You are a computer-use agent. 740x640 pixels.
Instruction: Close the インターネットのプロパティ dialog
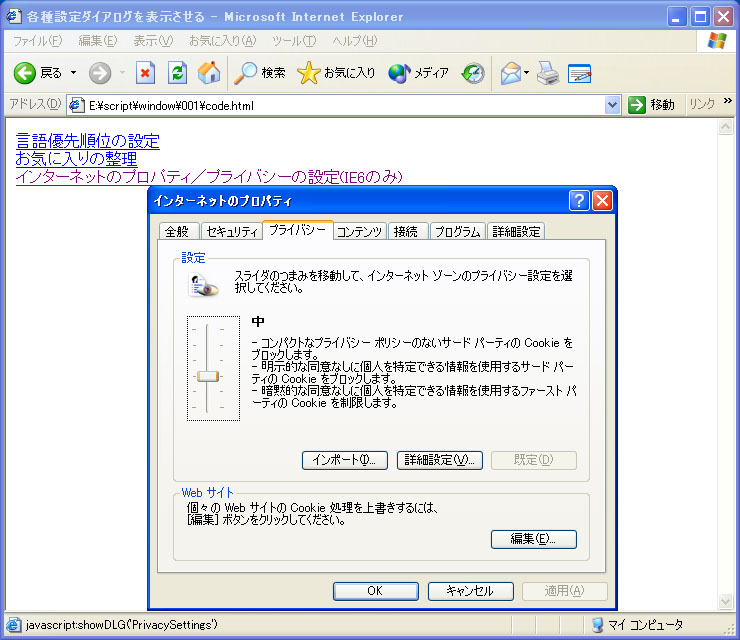(x=602, y=201)
